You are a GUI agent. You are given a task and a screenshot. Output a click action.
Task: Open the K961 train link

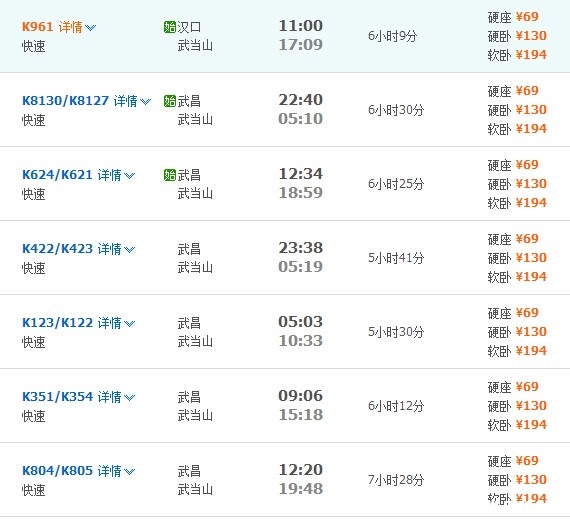tap(37, 27)
